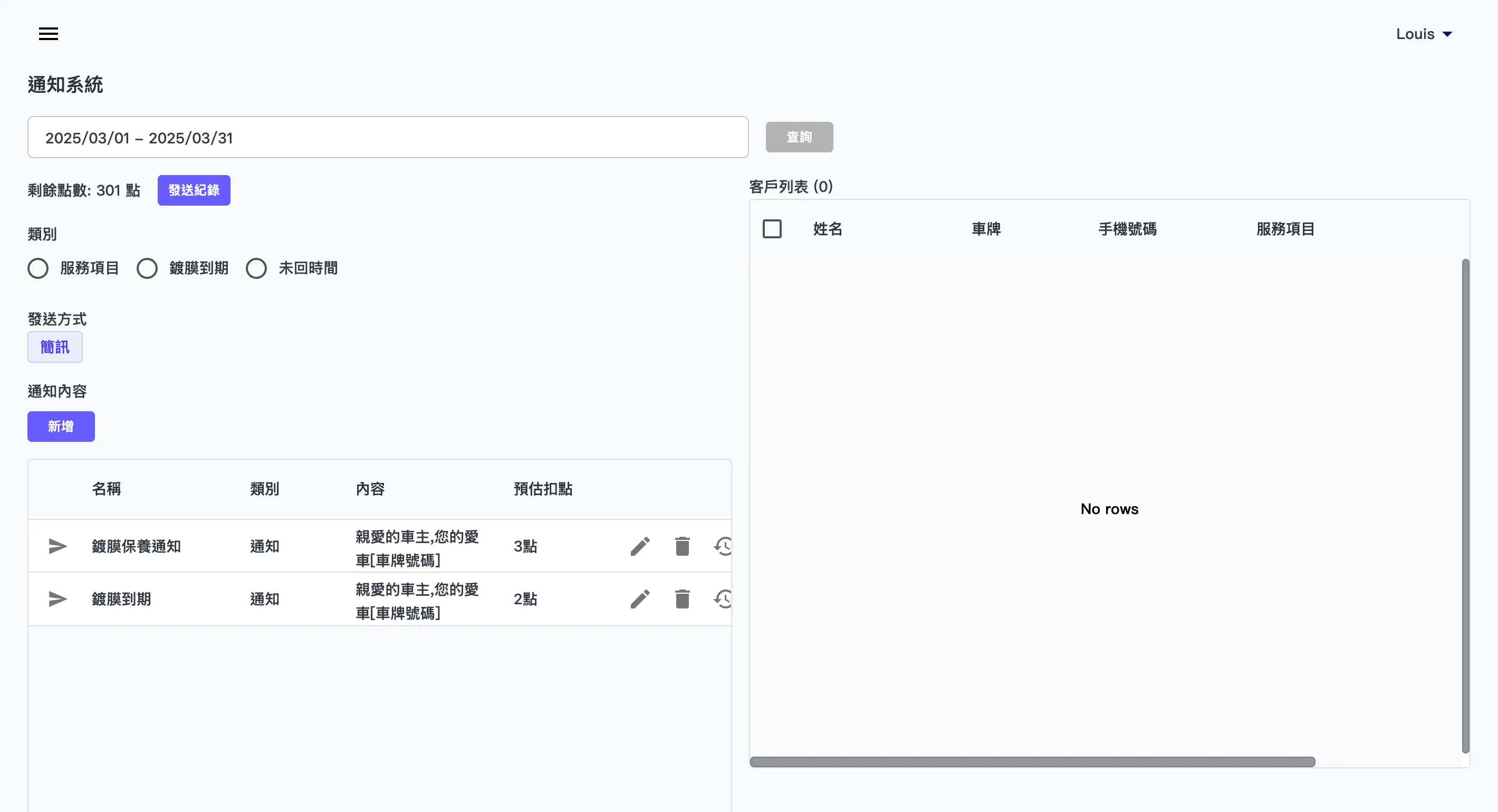Image resolution: width=1498 pixels, height=812 pixels.
Task: Click the 3點 estimated points cell
Action: 526,546
